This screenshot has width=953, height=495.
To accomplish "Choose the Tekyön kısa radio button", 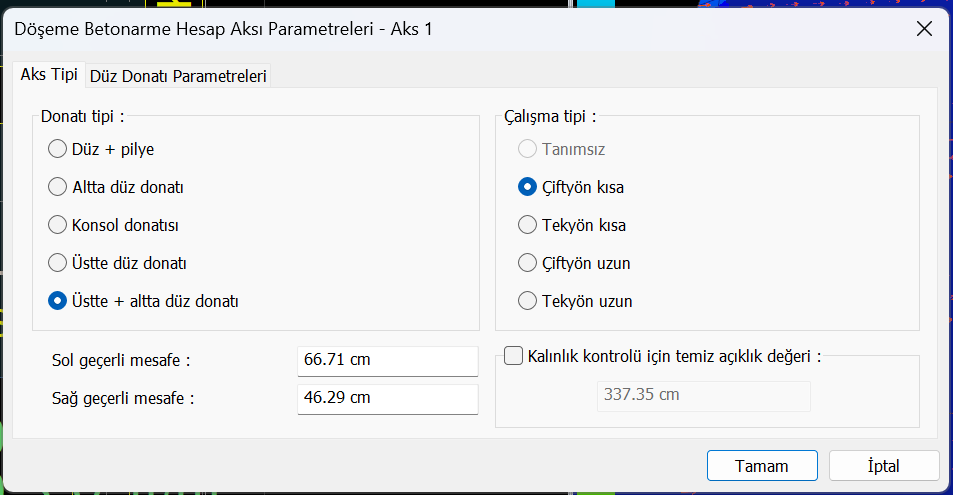I will (527, 225).
